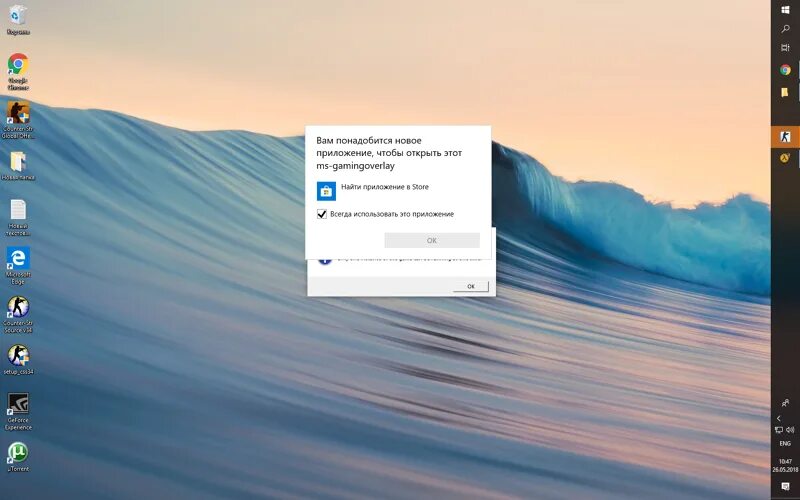Select the Новый текстовый document desktop icon

[18, 218]
